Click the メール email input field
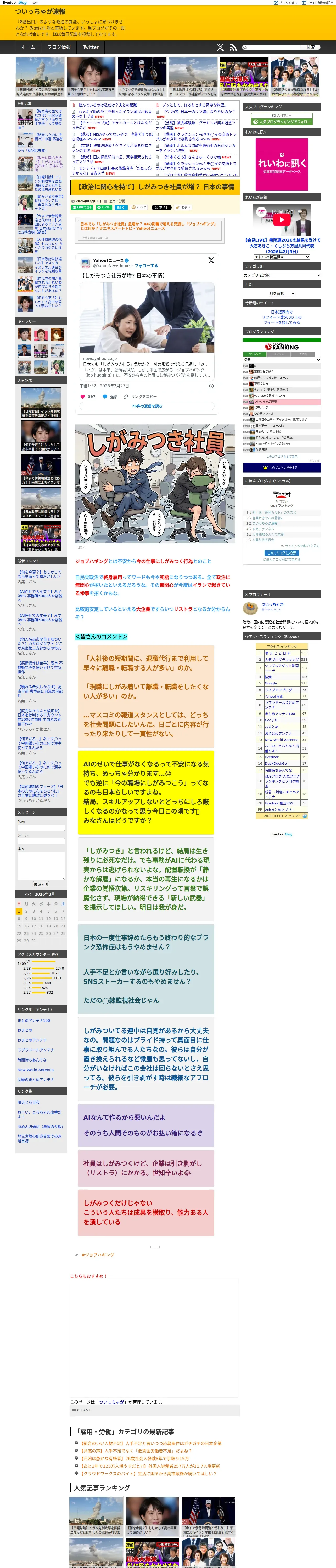Image resolution: width=336 pixels, height=1568 pixels. 41,841
